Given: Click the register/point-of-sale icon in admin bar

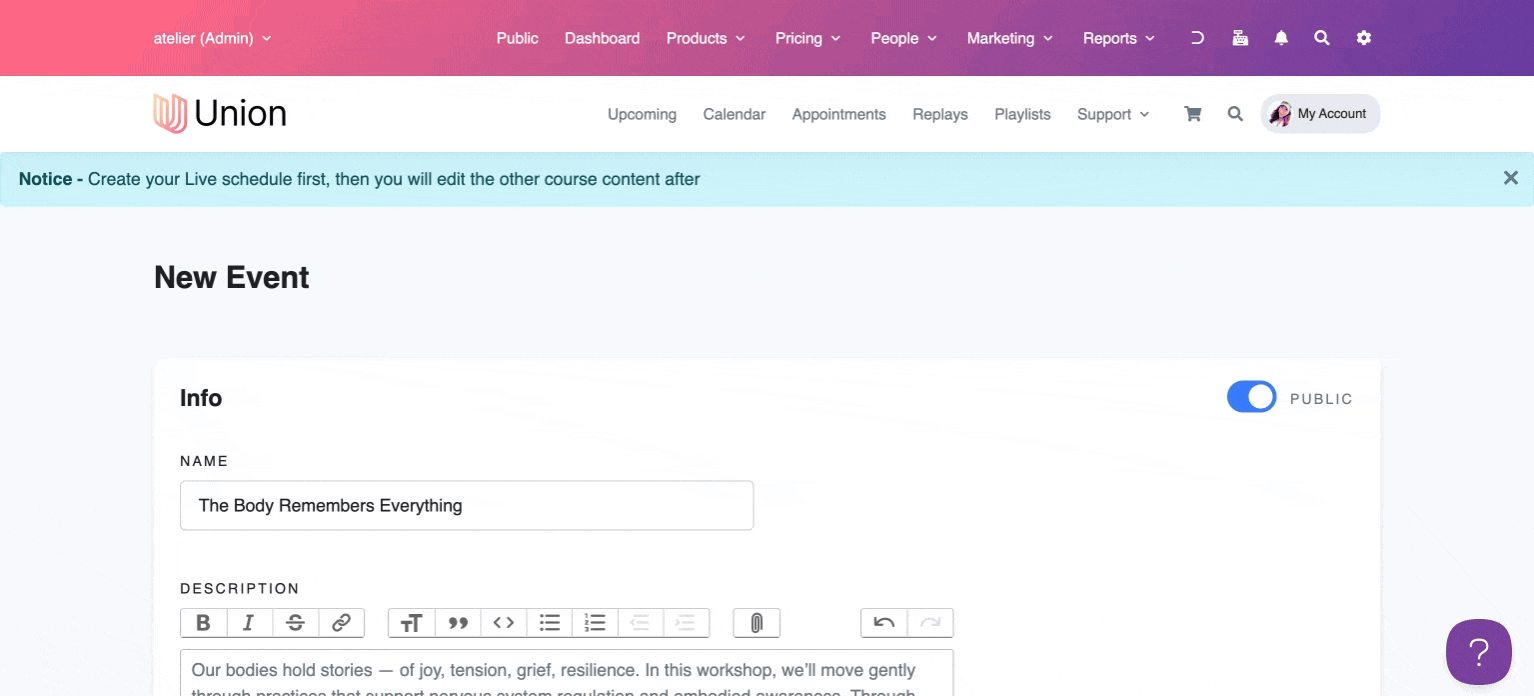Looking at the screenshot, I should pyautogui.click(x=1240, y=38).
